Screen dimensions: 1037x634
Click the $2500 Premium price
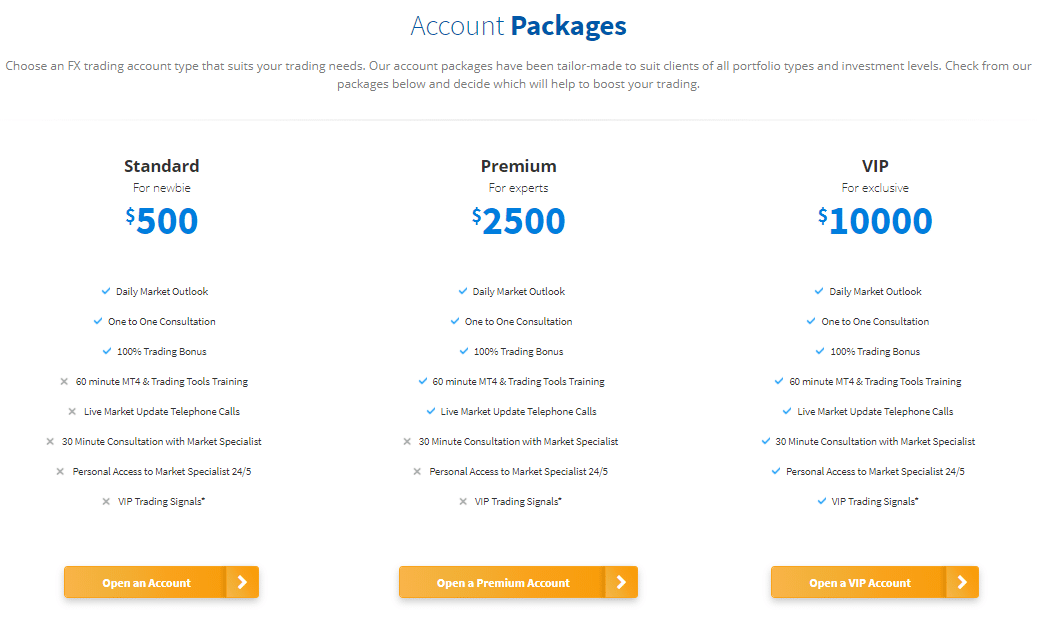(x=518, y=221)
